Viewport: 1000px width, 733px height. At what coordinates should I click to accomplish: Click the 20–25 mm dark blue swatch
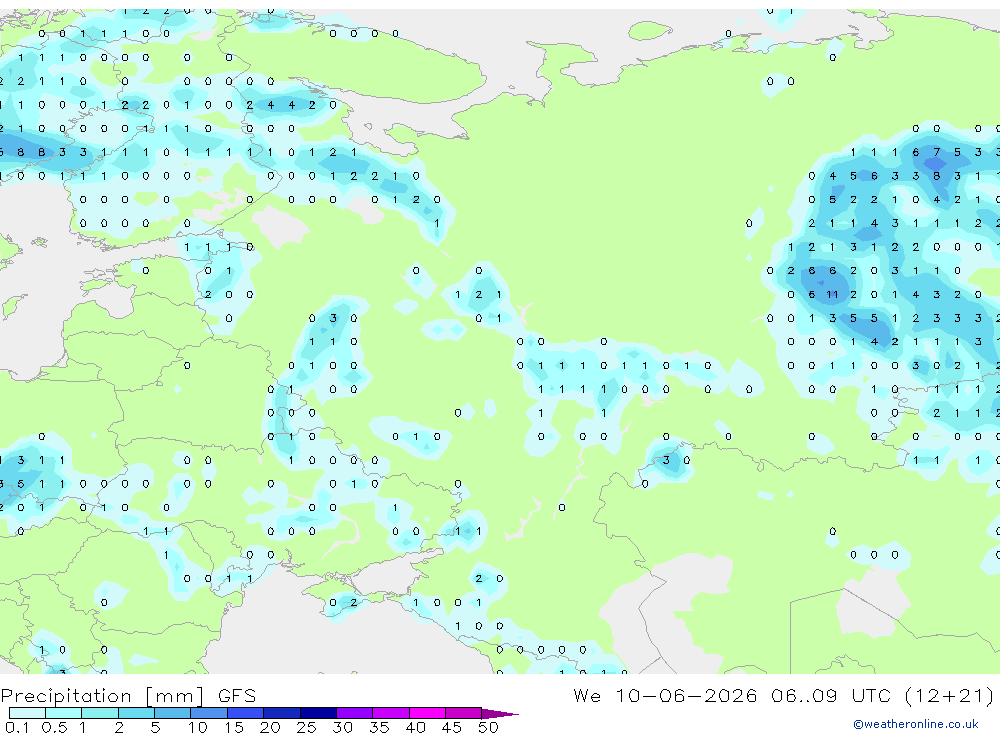(x=282, y=713)
